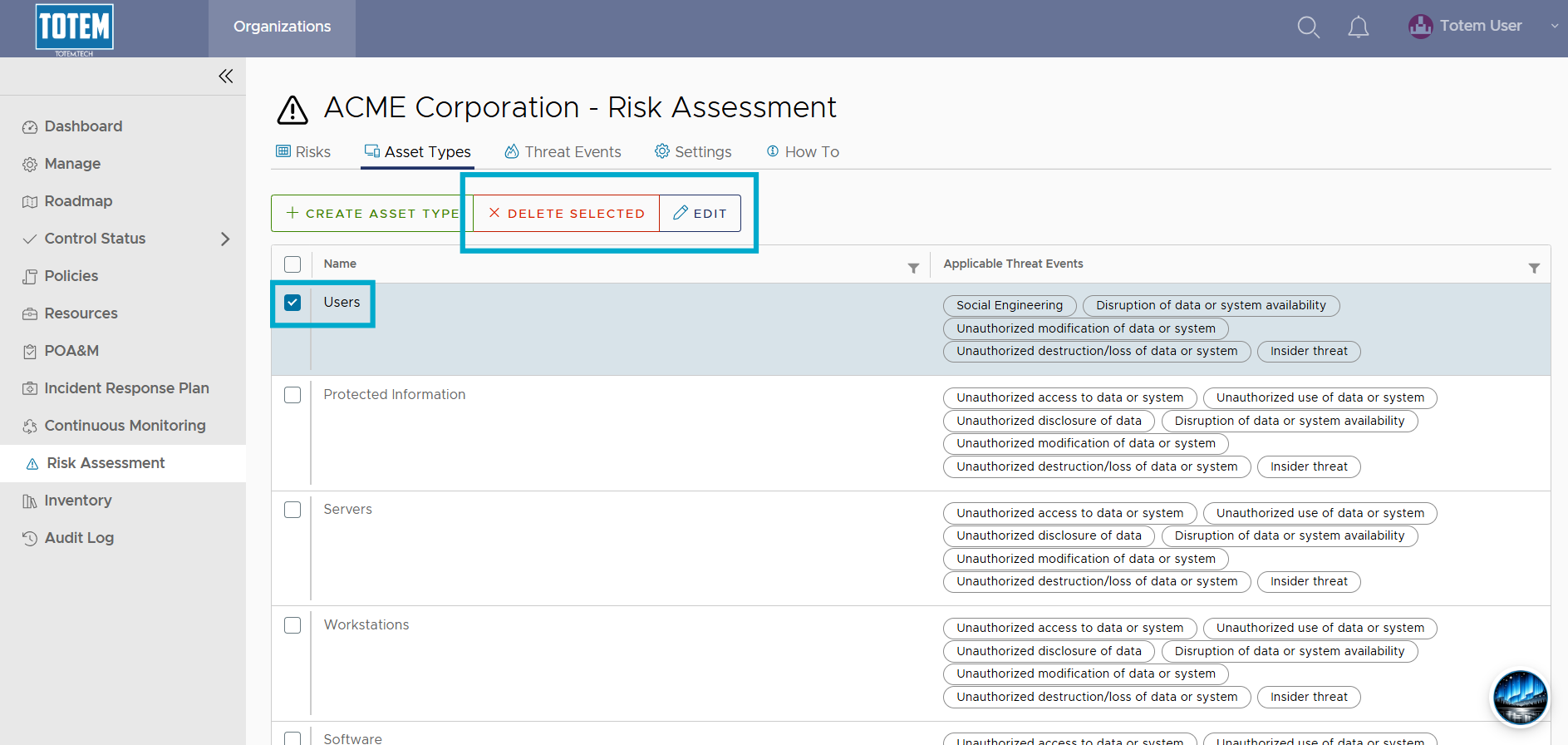The height and width of the screenshot is (745, 1568).
Task: Uncheck the Users row checkbox
Action: point(292,303)
